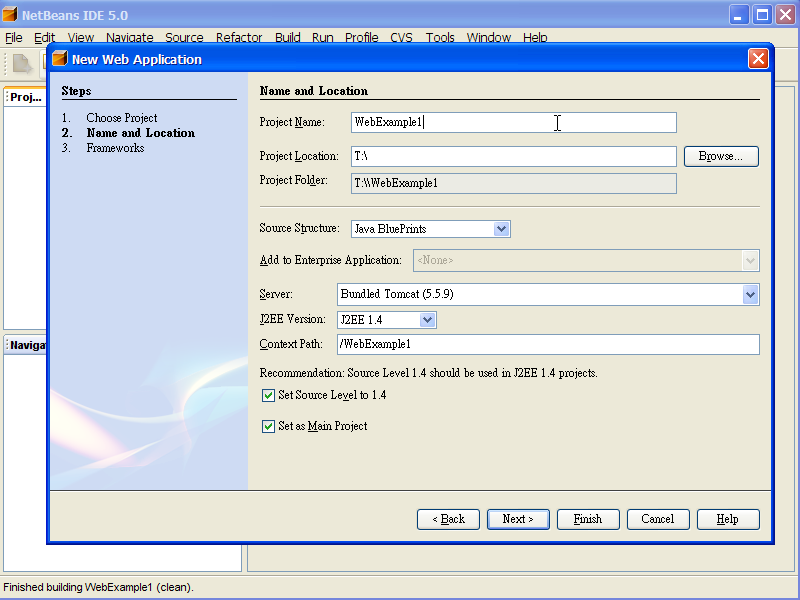This screenshot has width=800, height=600.
Task: Click the disabled Add to Enterprise Application combo
Action: pyautogui.click(x=586, y=261)
